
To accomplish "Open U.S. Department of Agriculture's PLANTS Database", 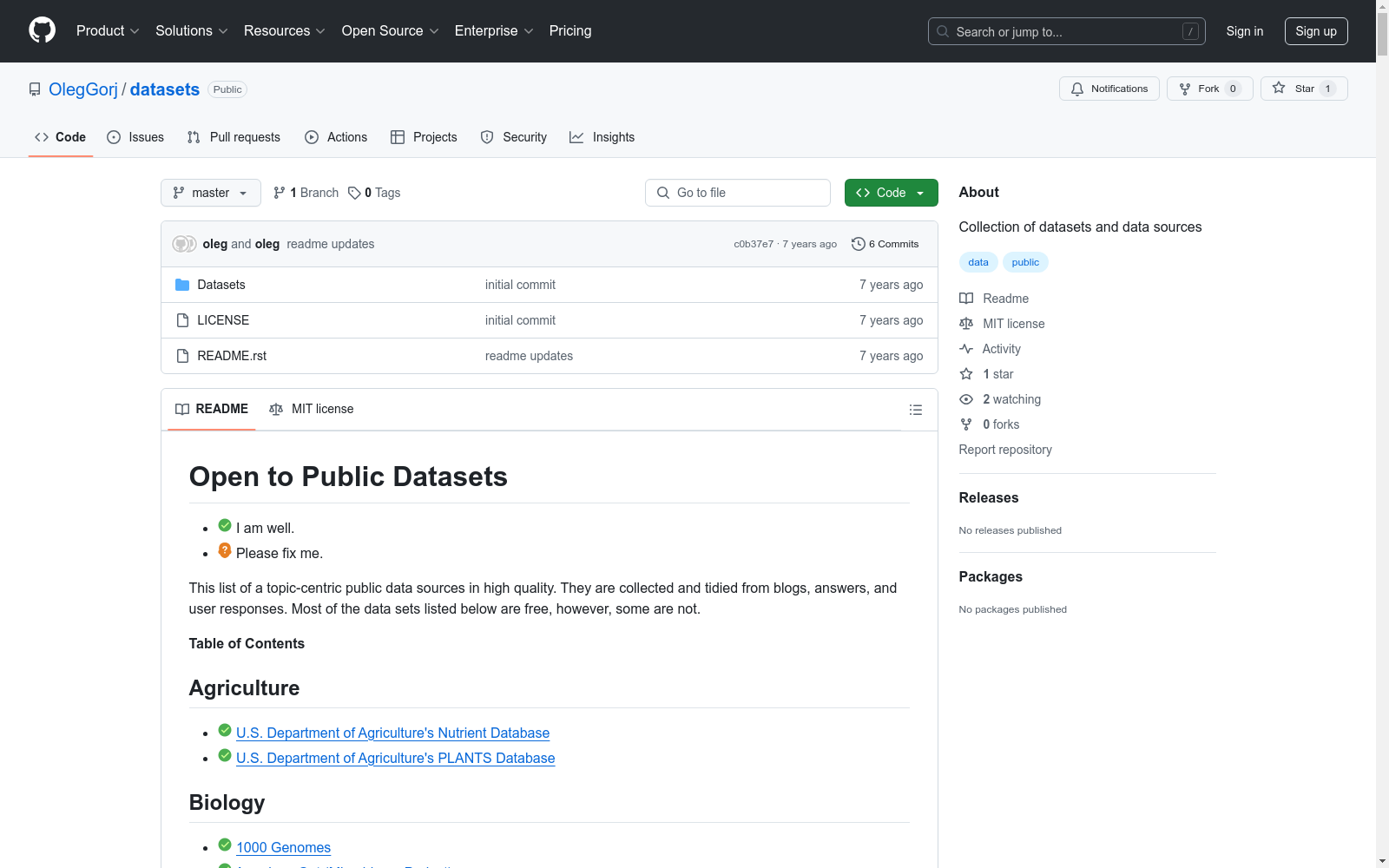I will [395, 758].
